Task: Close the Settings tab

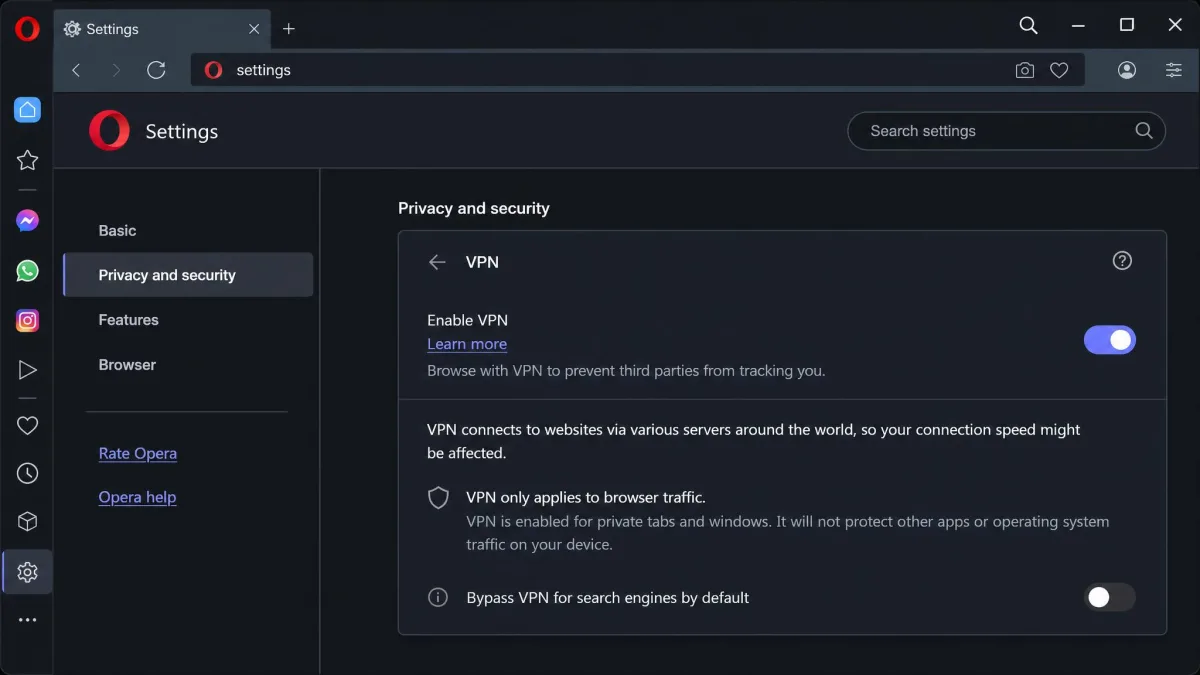Action: click(254, 29)
